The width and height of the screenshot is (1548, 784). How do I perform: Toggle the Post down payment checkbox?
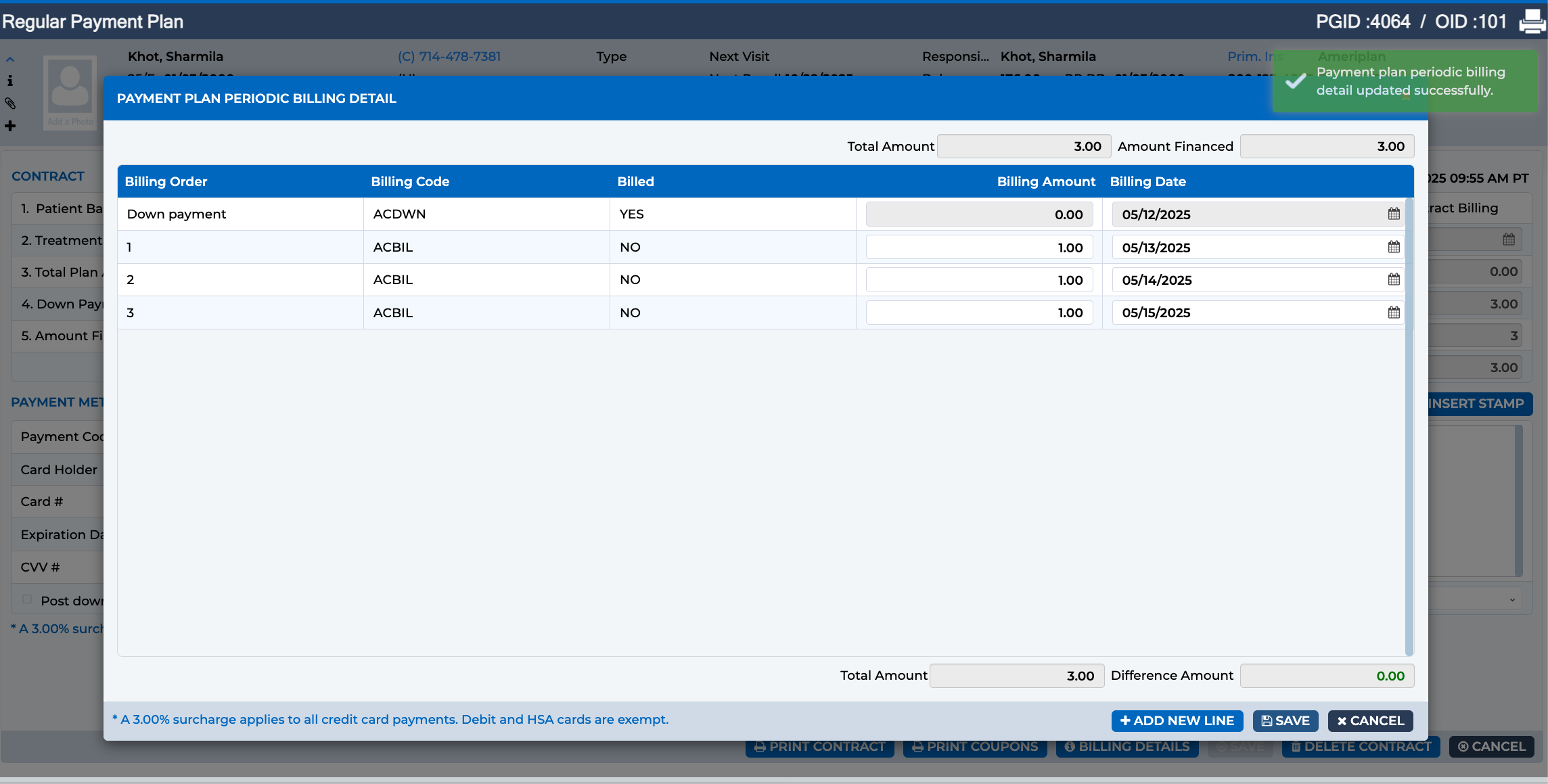pos(27,599)
